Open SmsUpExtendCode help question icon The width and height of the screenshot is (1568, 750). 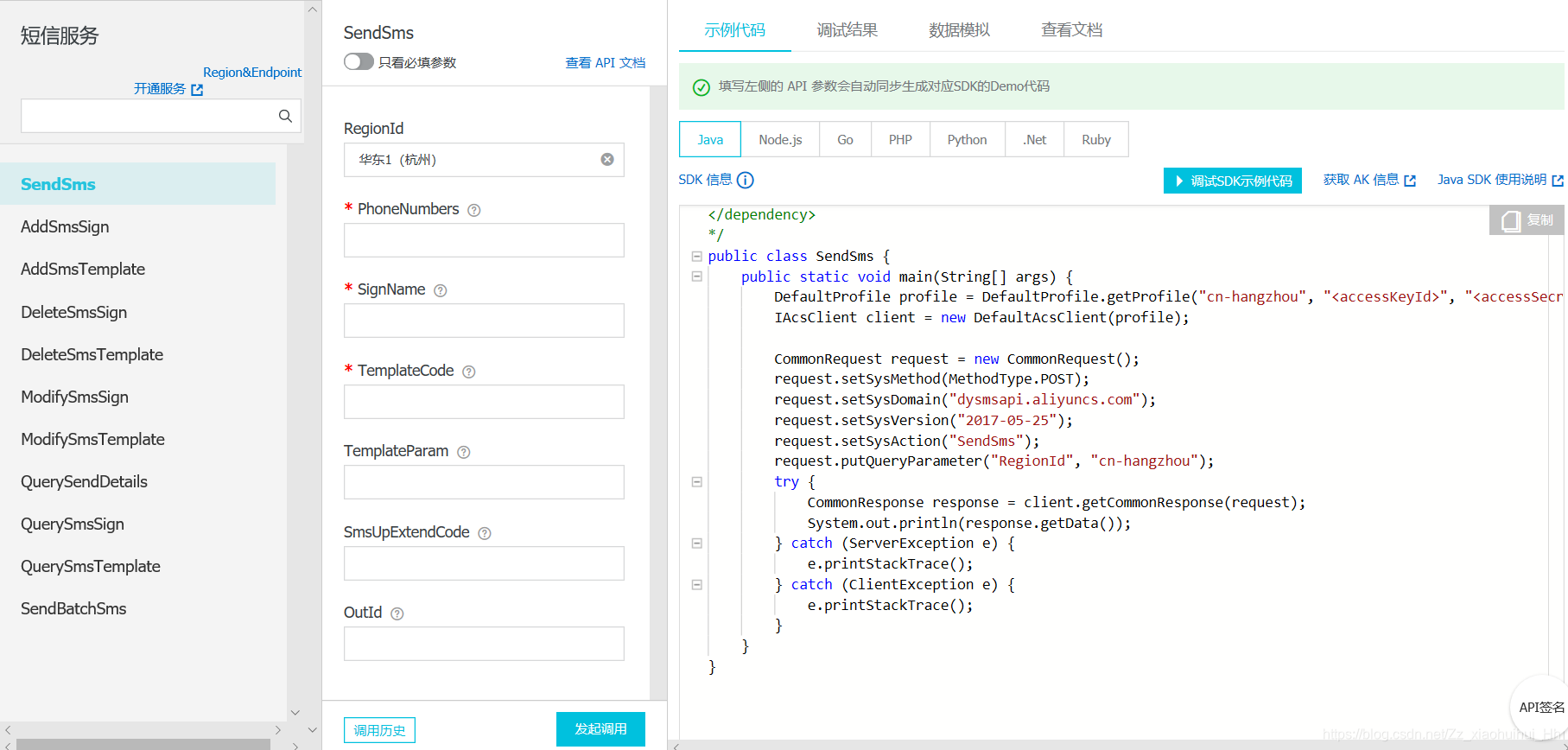[485, 533]
